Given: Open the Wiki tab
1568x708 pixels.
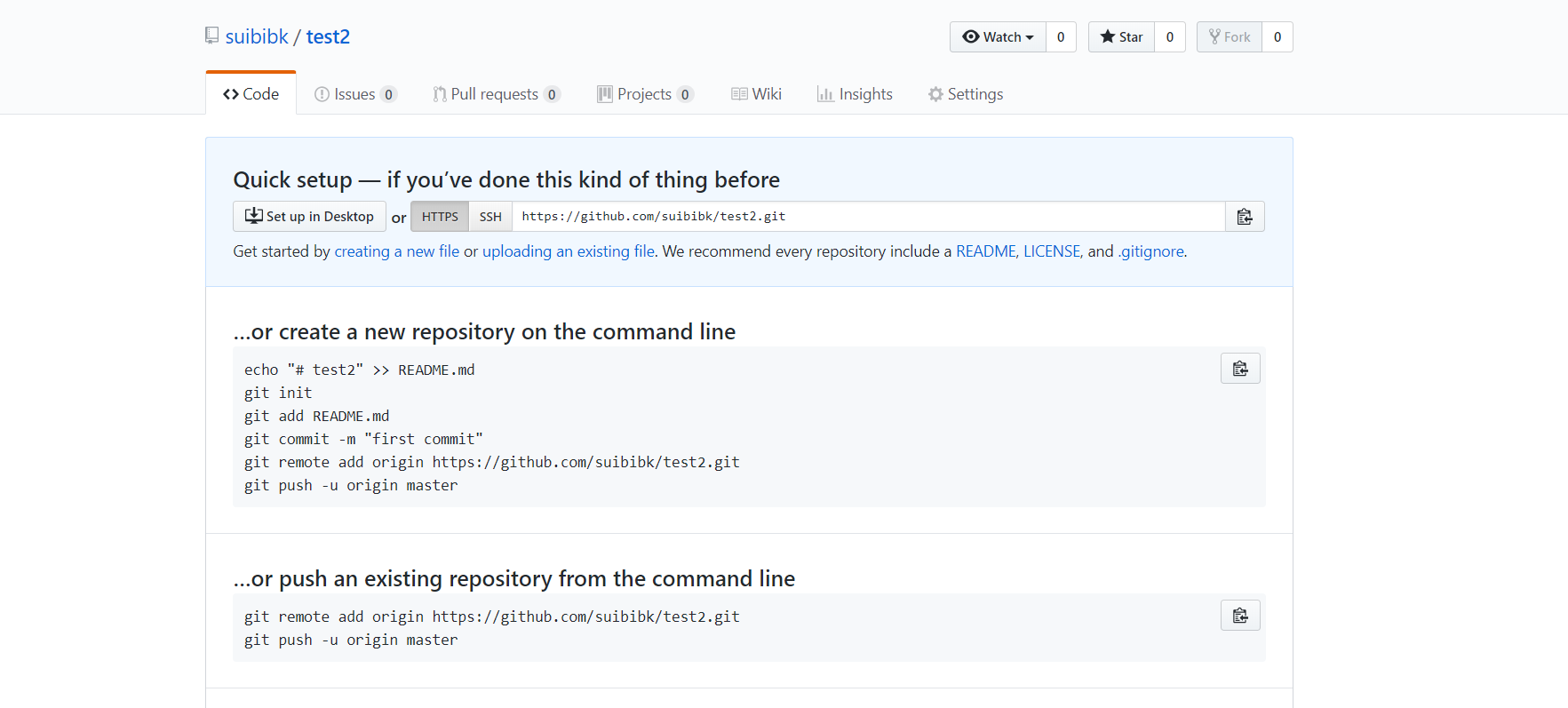Looking at the screenshot, I should pyautogui.click(x=757, y=94).
